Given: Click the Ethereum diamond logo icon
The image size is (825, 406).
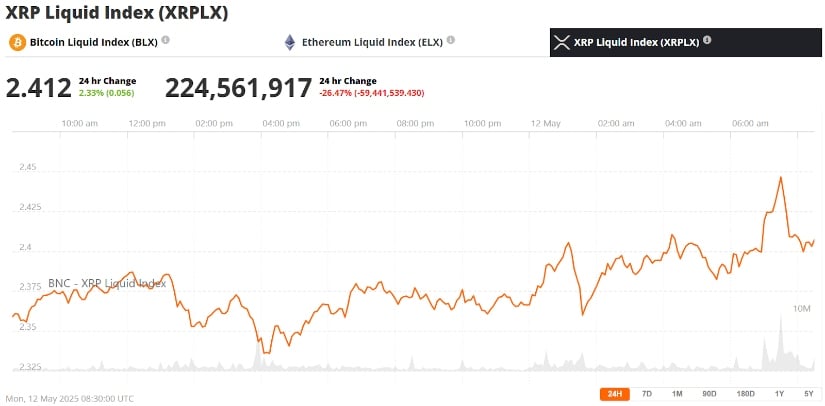Looking at the screenshot, I should tap(291, 43).
